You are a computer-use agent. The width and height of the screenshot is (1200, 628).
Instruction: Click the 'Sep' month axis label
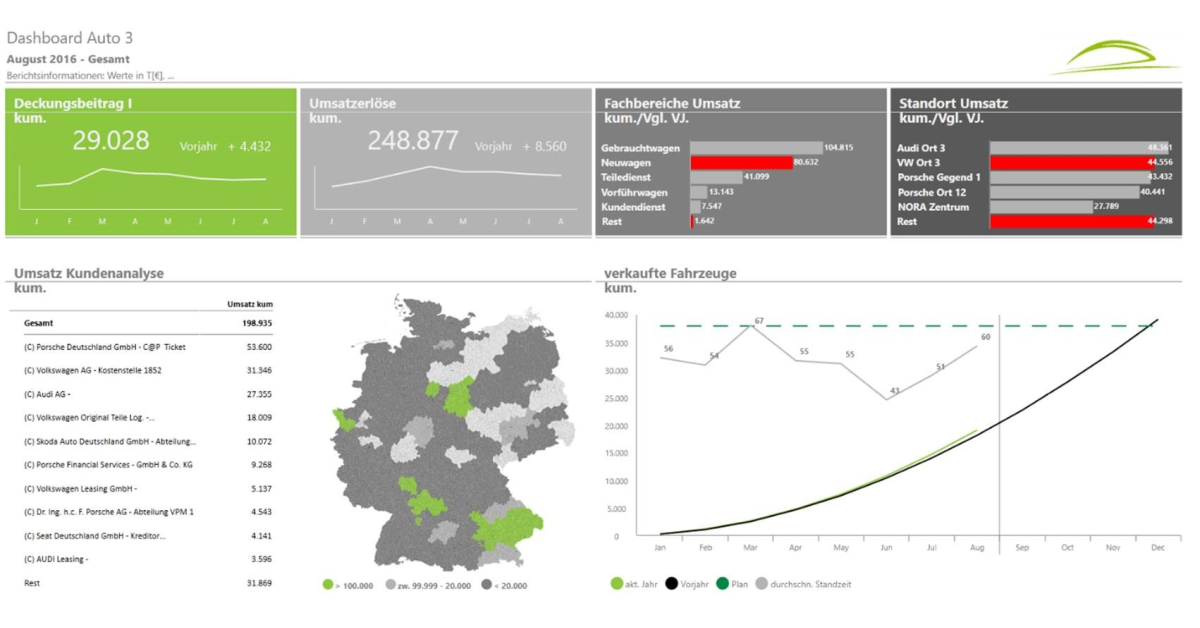(1022, 548)
